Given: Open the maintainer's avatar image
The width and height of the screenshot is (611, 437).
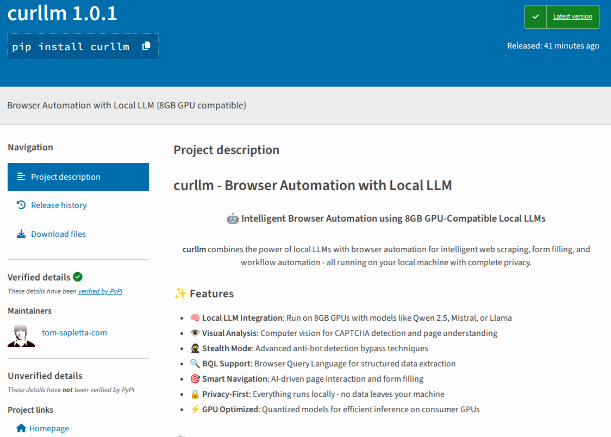Looking at the screenshot, I should pos(21,332).
